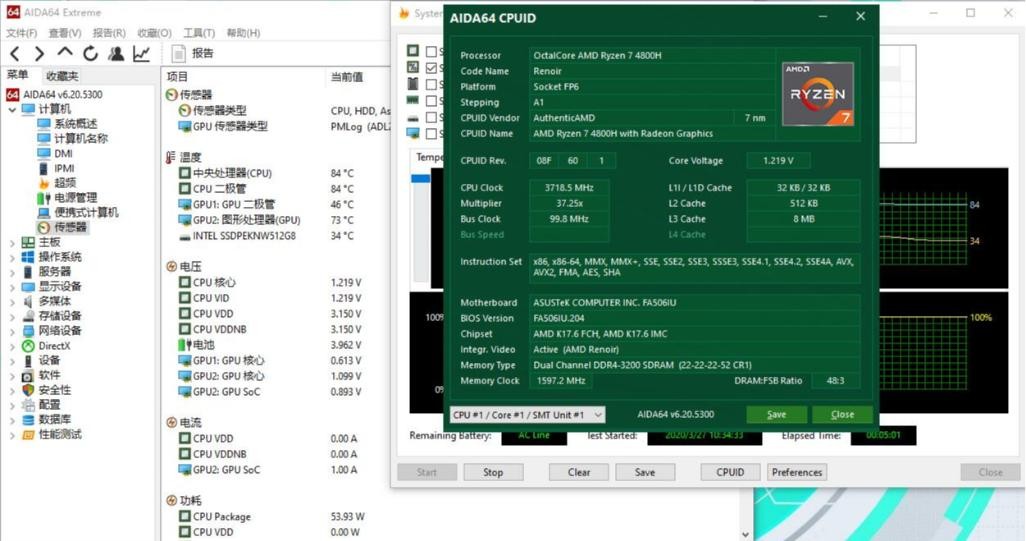Open the CPU #1 / Core #1 dropdown
1026x541 pixels.
(x=528, y=415)
